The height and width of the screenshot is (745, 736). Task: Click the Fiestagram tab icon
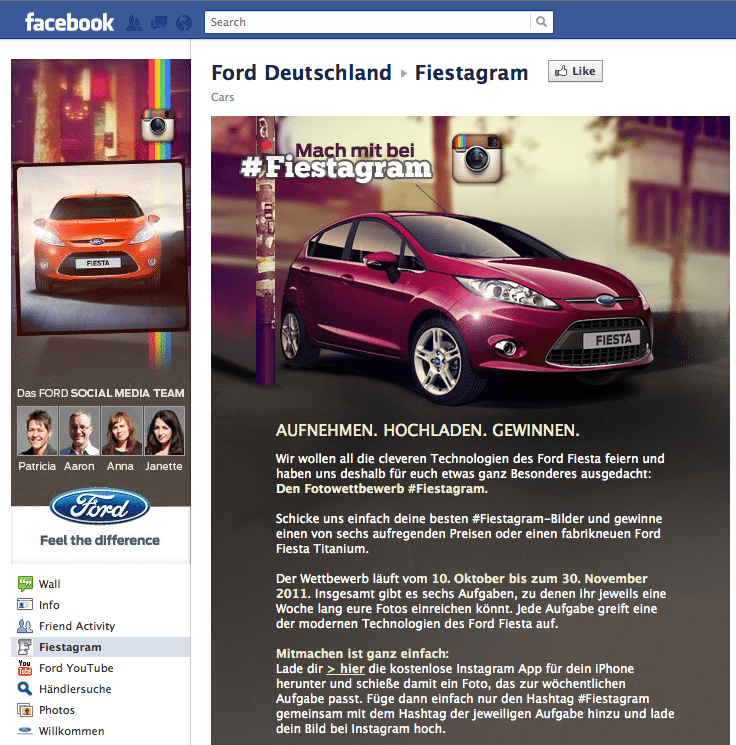[x=25, y=647]
